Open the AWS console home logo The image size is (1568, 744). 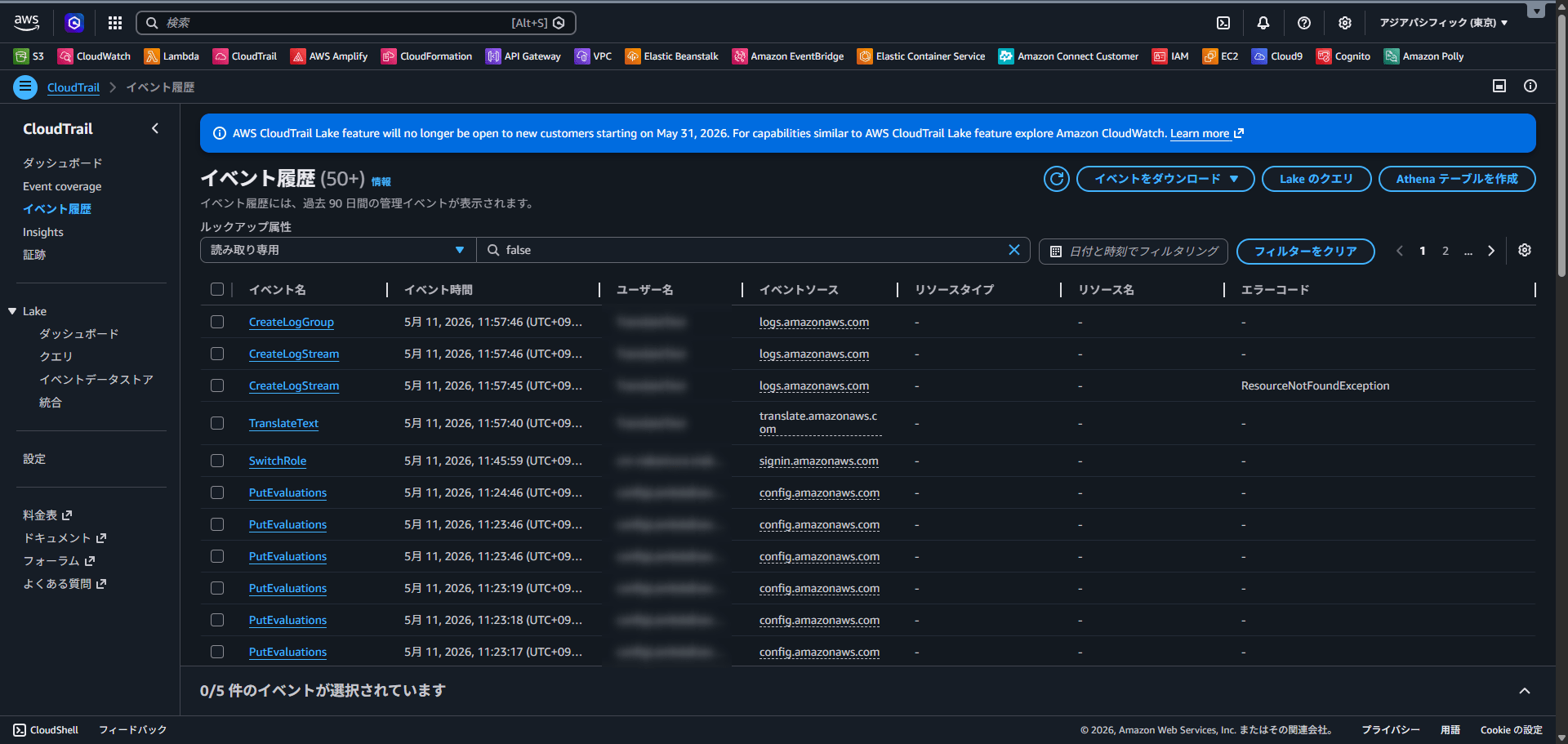(26, 23)
